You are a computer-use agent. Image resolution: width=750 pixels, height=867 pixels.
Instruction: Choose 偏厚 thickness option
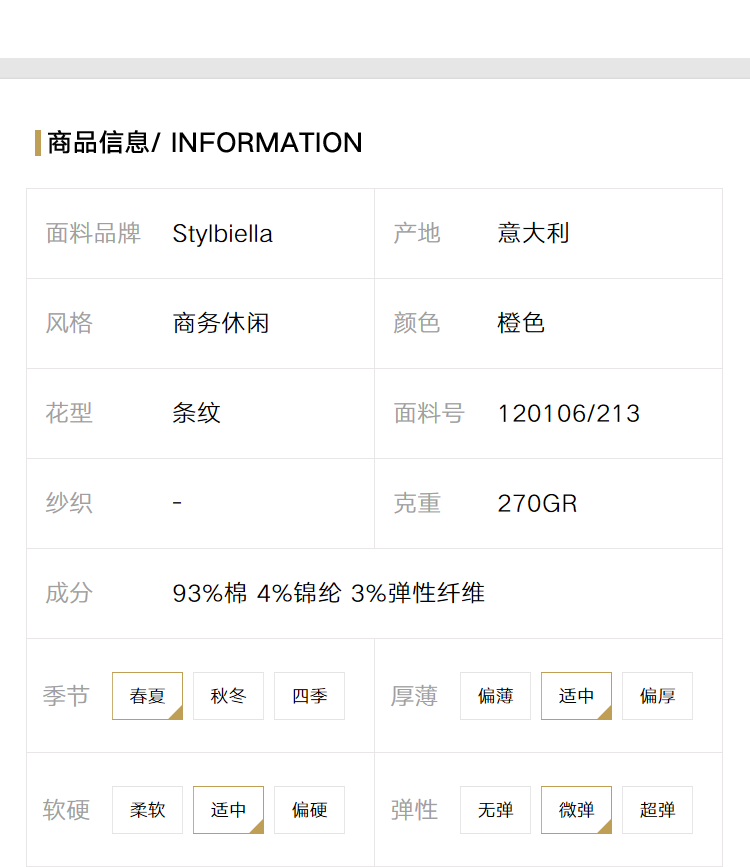click(657, 696)
